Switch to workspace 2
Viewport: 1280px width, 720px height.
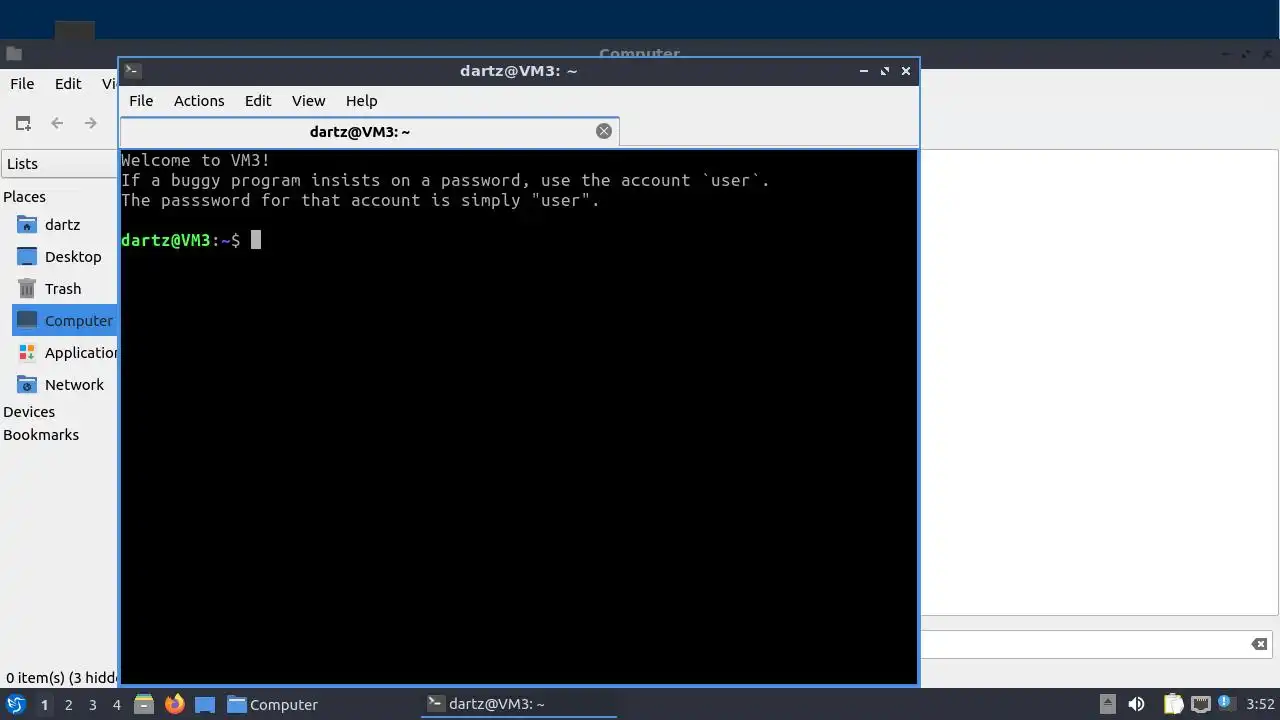tap(68, 705)
